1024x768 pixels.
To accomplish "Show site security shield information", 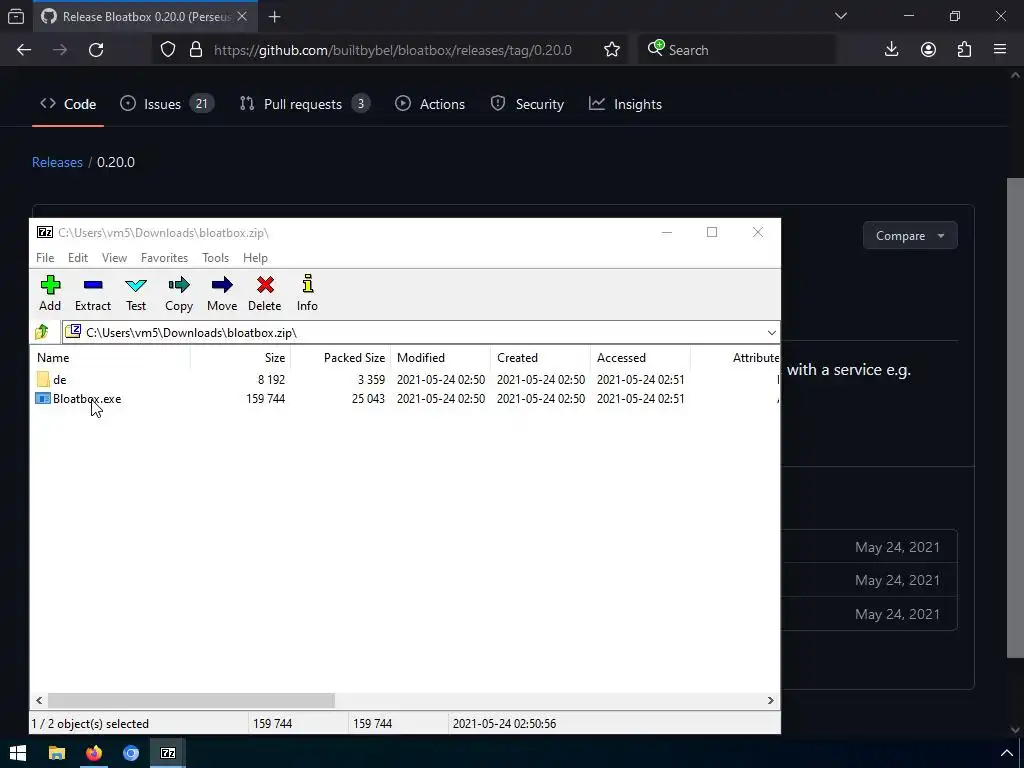I will (168, 50).
